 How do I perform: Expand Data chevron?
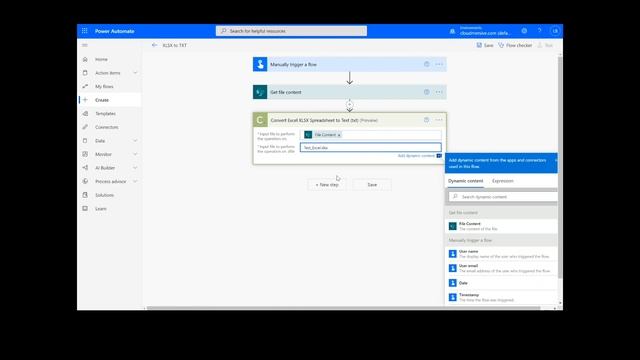click(135, 141)
